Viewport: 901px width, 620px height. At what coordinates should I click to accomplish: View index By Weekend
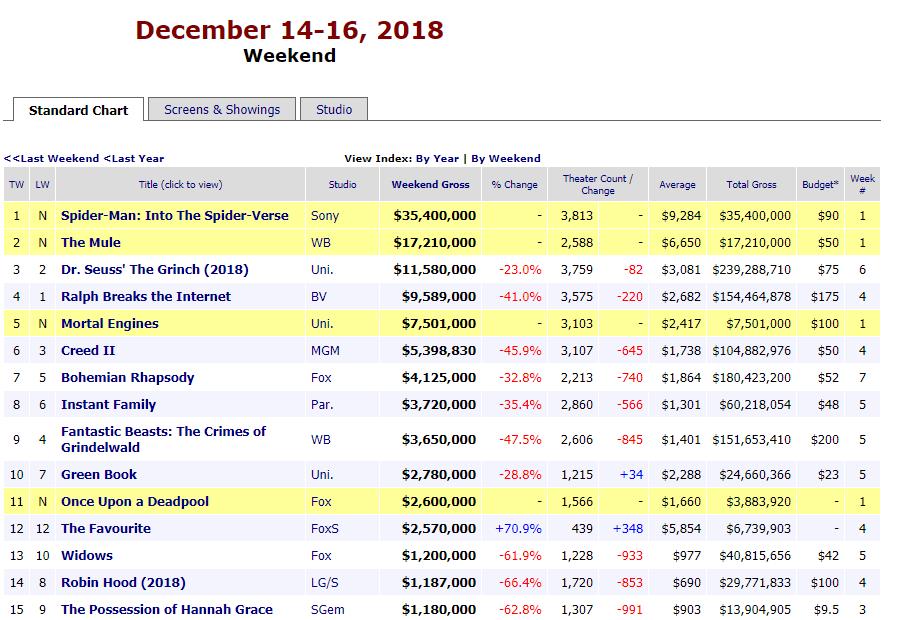pyautogui.click(x=506, y=158)
